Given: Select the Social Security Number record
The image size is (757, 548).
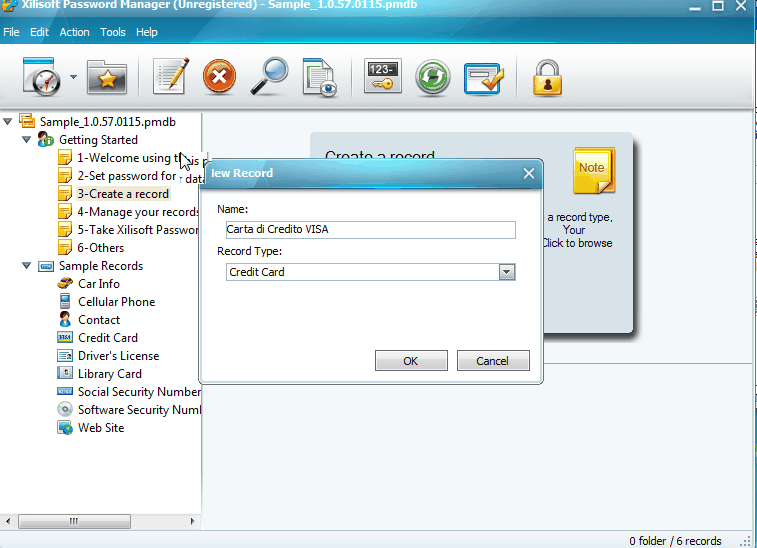Looking at the screenshot, I should click(x=139, y=392).
